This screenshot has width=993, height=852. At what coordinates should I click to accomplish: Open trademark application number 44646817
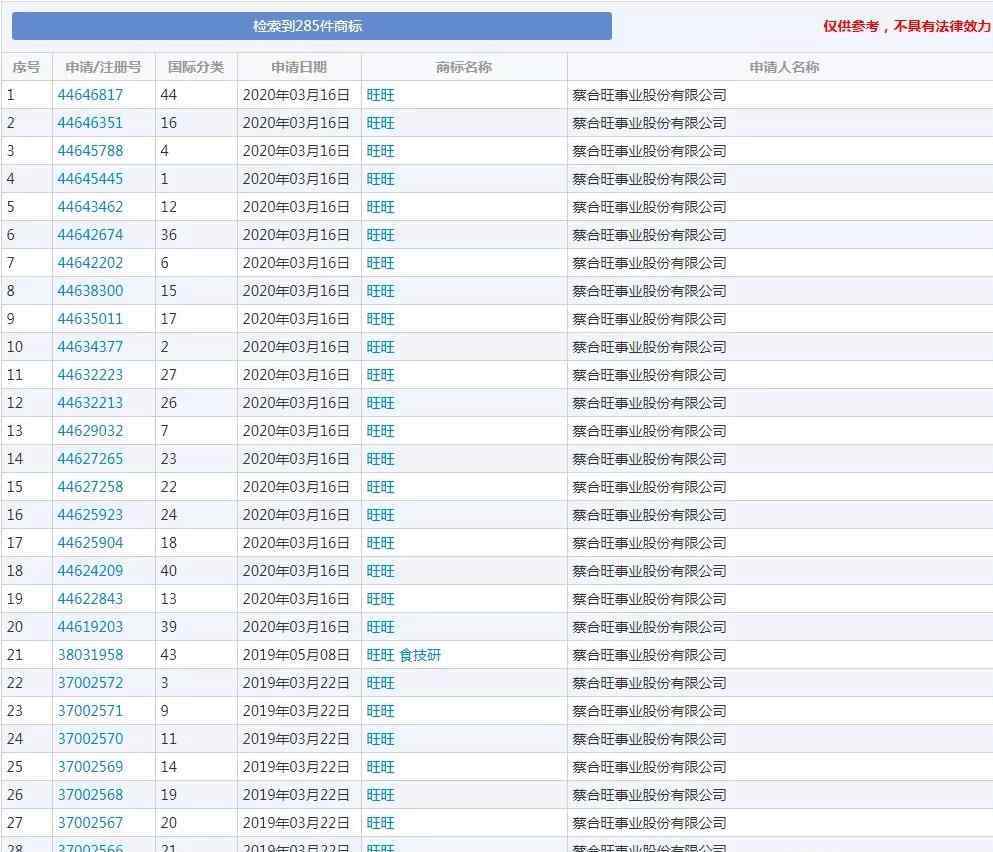tap(90, 95)
